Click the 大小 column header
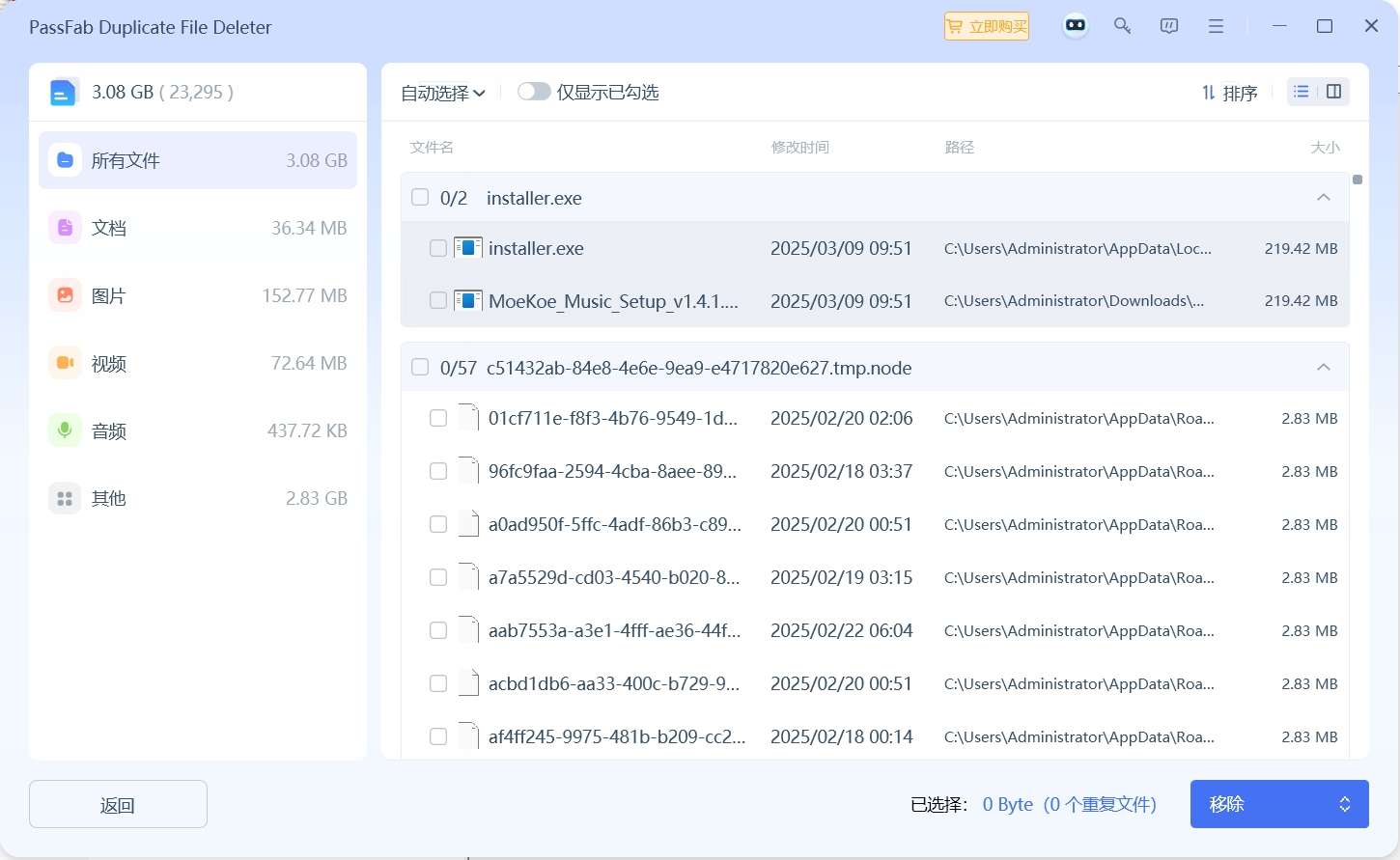The width and height of the screenshot is (1400, 860). [1325, 148]
